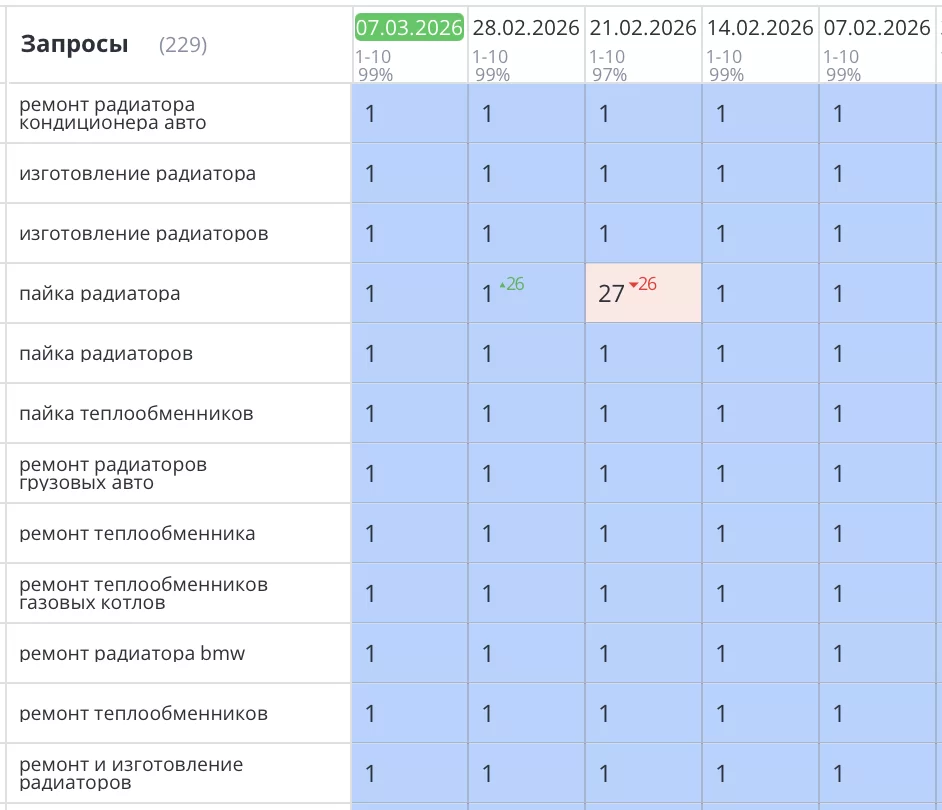Open the 'ремонт радиатора bmw' query
The height and width of the screenshot is (810, 942).
pos(132,654)
